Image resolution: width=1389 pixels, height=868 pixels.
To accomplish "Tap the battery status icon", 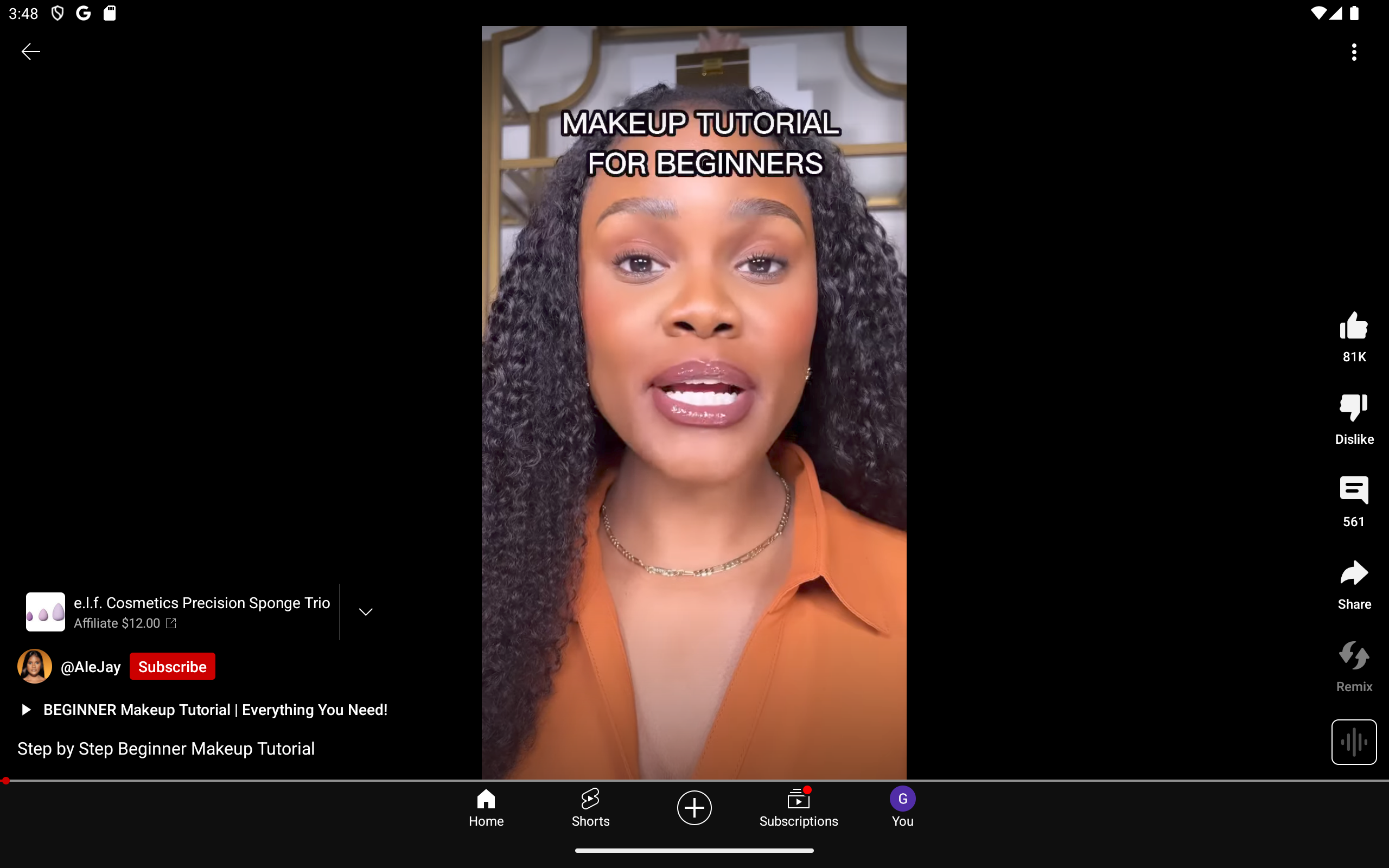I will (x=1355, y=13).
